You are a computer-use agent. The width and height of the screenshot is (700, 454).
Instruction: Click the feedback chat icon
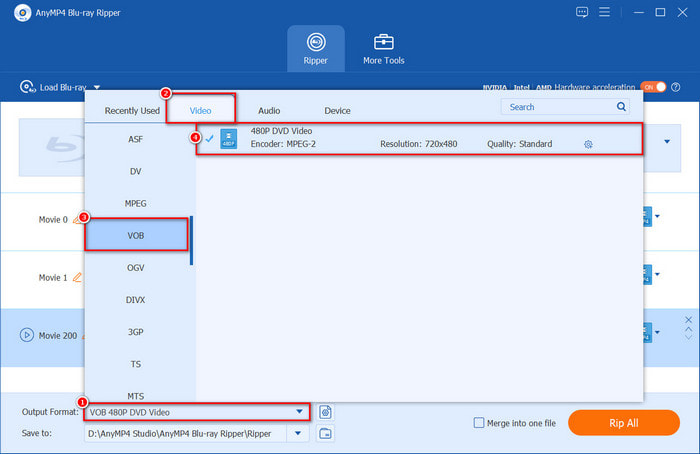pos(582,12)
